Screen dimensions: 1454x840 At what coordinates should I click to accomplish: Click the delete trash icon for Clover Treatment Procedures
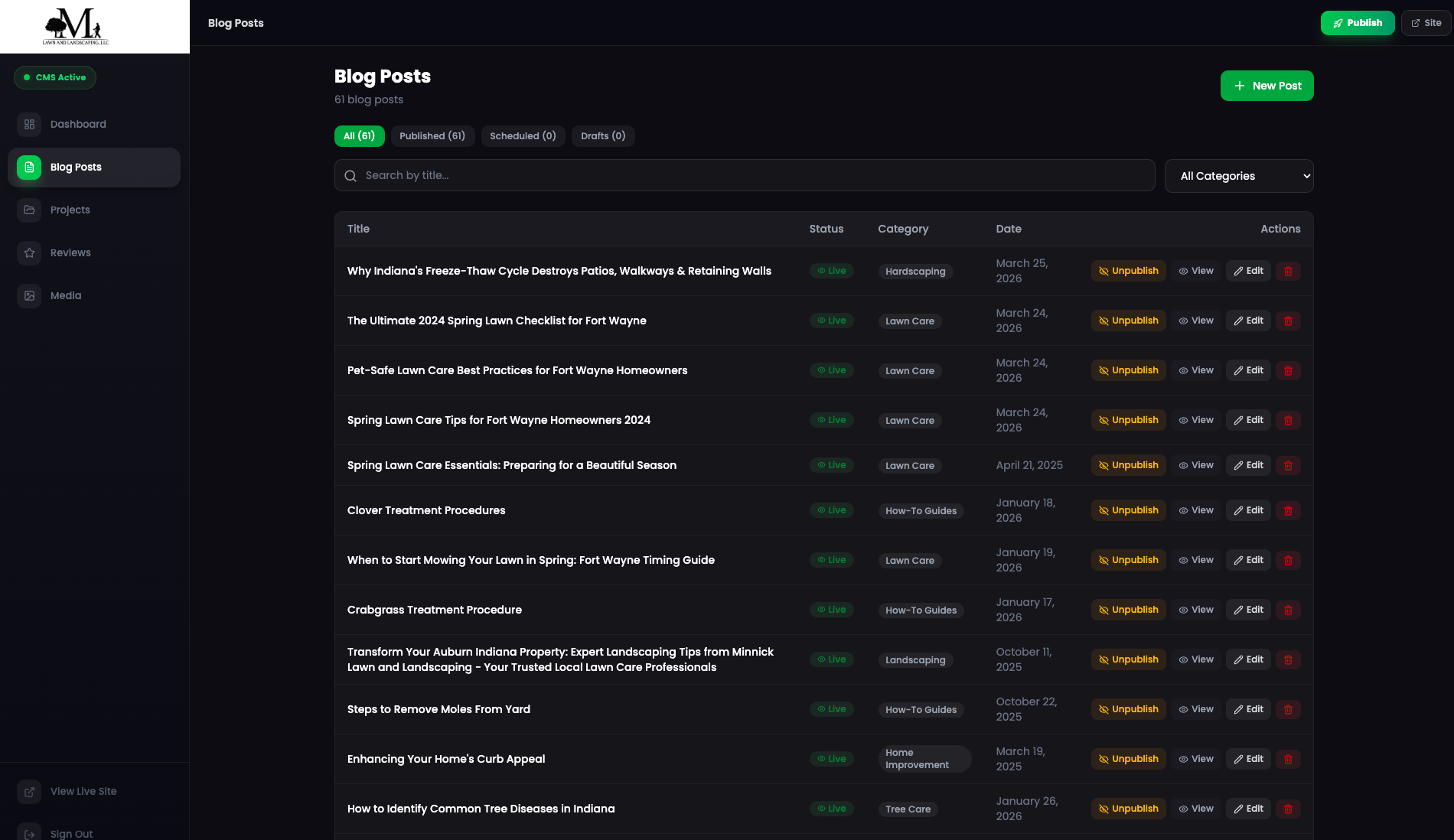coord(1288,510)
